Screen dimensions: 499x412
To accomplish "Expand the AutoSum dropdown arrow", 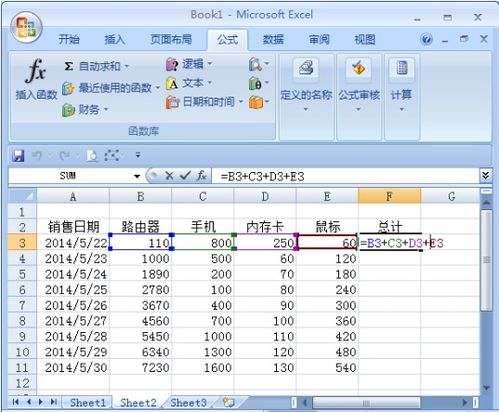I will click(127, 66).
